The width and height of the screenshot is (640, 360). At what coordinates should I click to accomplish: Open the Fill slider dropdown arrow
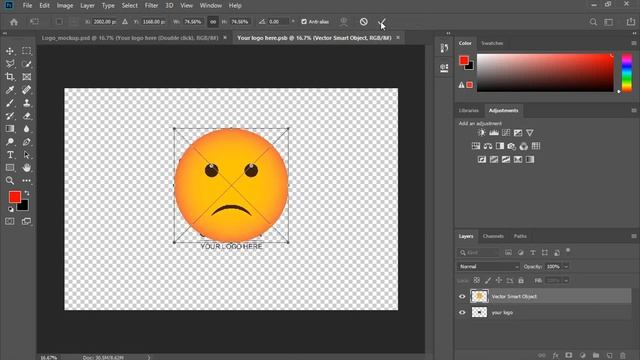(566, 280)
